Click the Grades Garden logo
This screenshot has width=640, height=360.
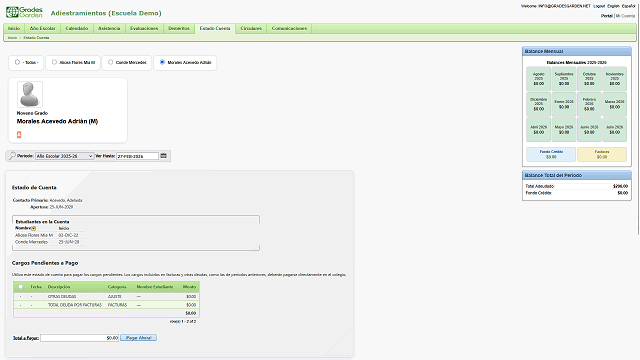coord(24,12)
